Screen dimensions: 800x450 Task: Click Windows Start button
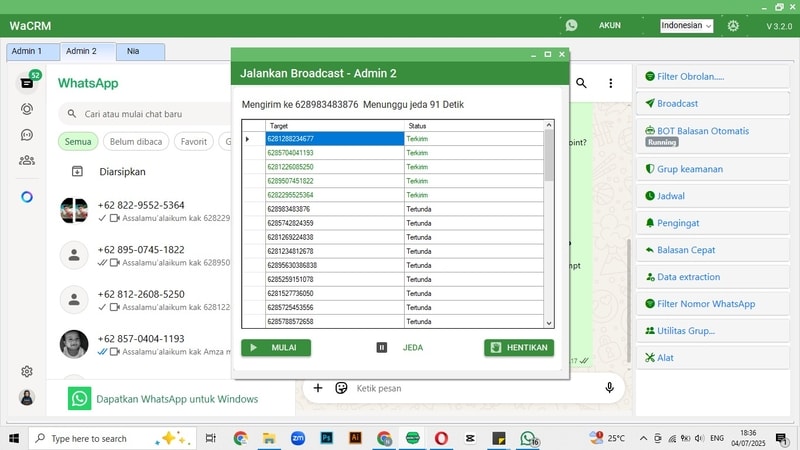[x=14, y=438]
